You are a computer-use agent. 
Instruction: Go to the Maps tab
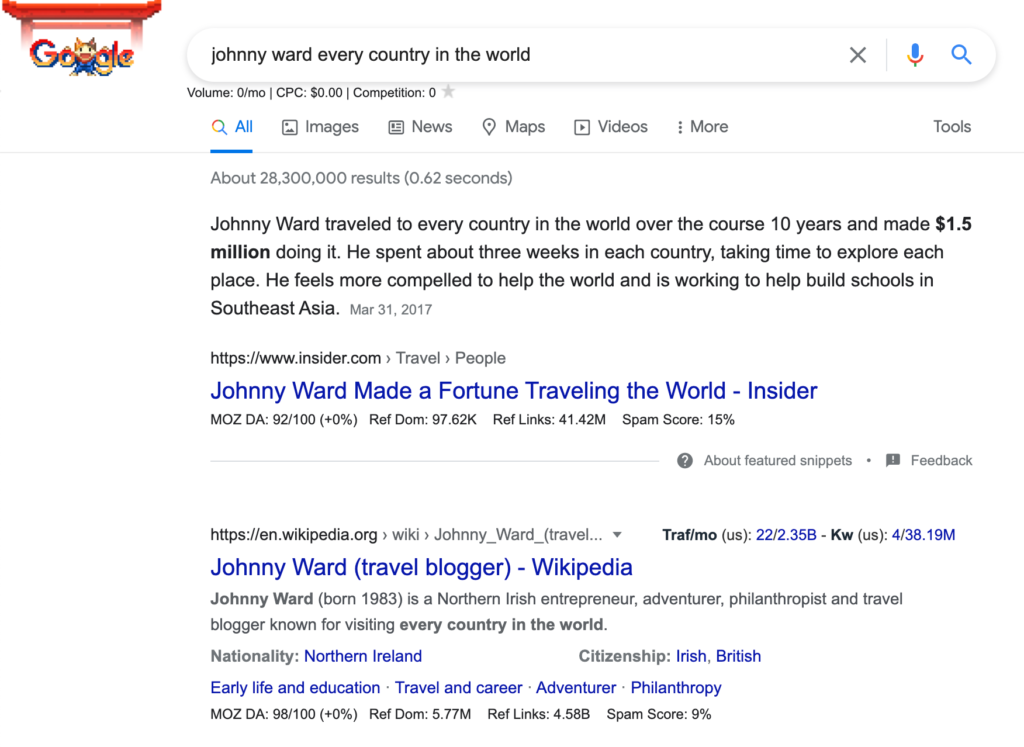pyautogui.click(x=513, y=127)
